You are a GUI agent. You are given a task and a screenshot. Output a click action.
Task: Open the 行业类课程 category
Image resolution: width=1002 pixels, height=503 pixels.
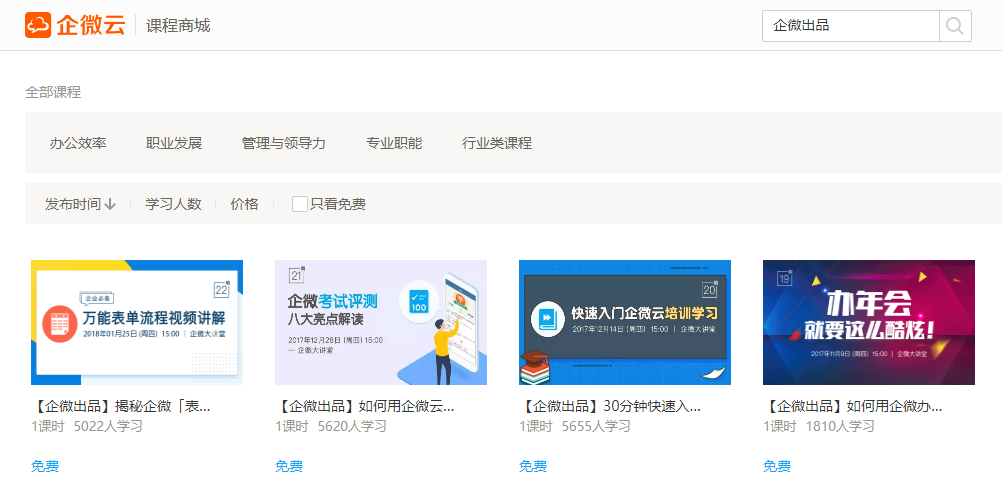[x=497, y=143]
